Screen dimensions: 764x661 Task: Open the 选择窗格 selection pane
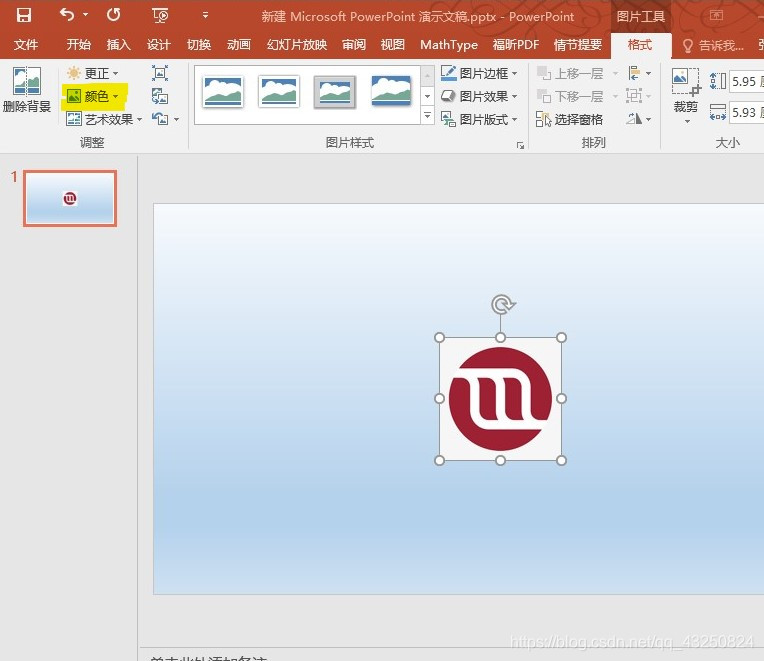point(569,119)
